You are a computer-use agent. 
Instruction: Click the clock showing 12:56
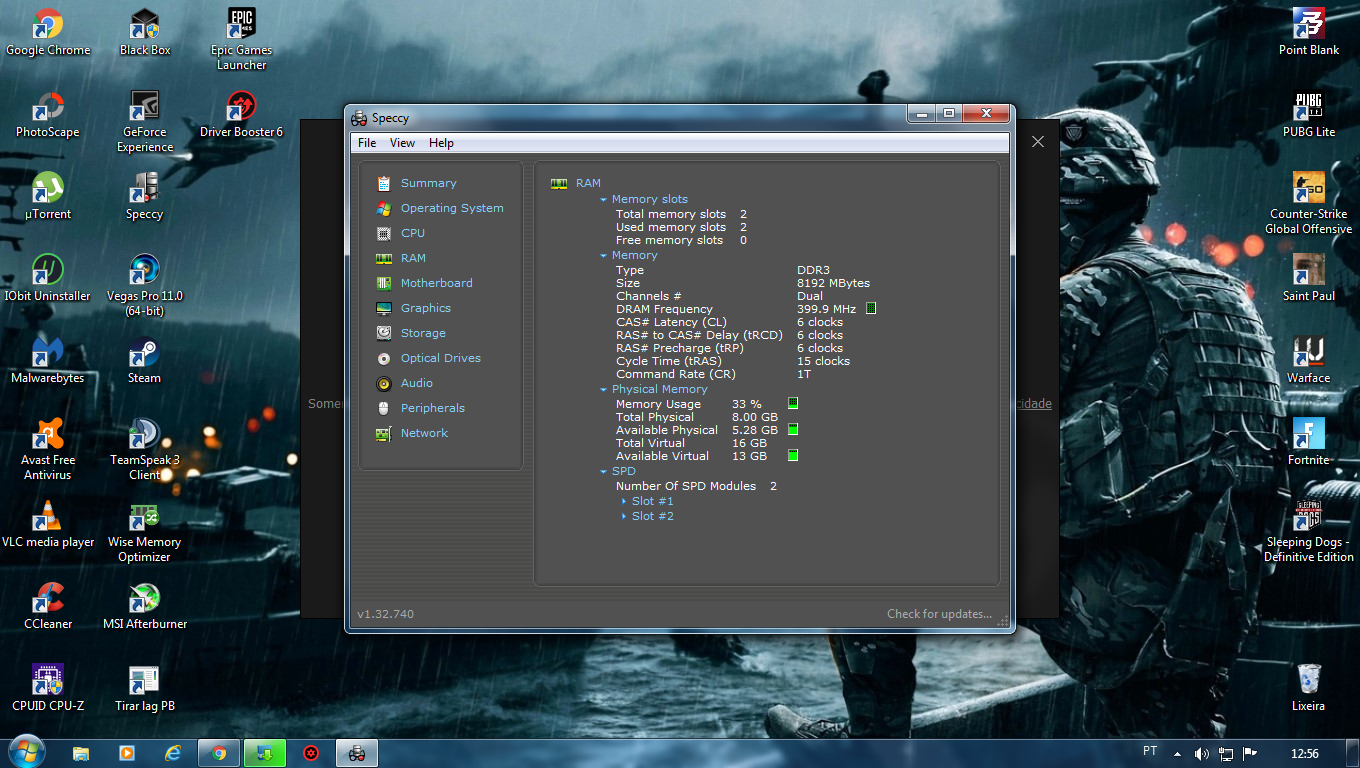[x=1305, y=754]
